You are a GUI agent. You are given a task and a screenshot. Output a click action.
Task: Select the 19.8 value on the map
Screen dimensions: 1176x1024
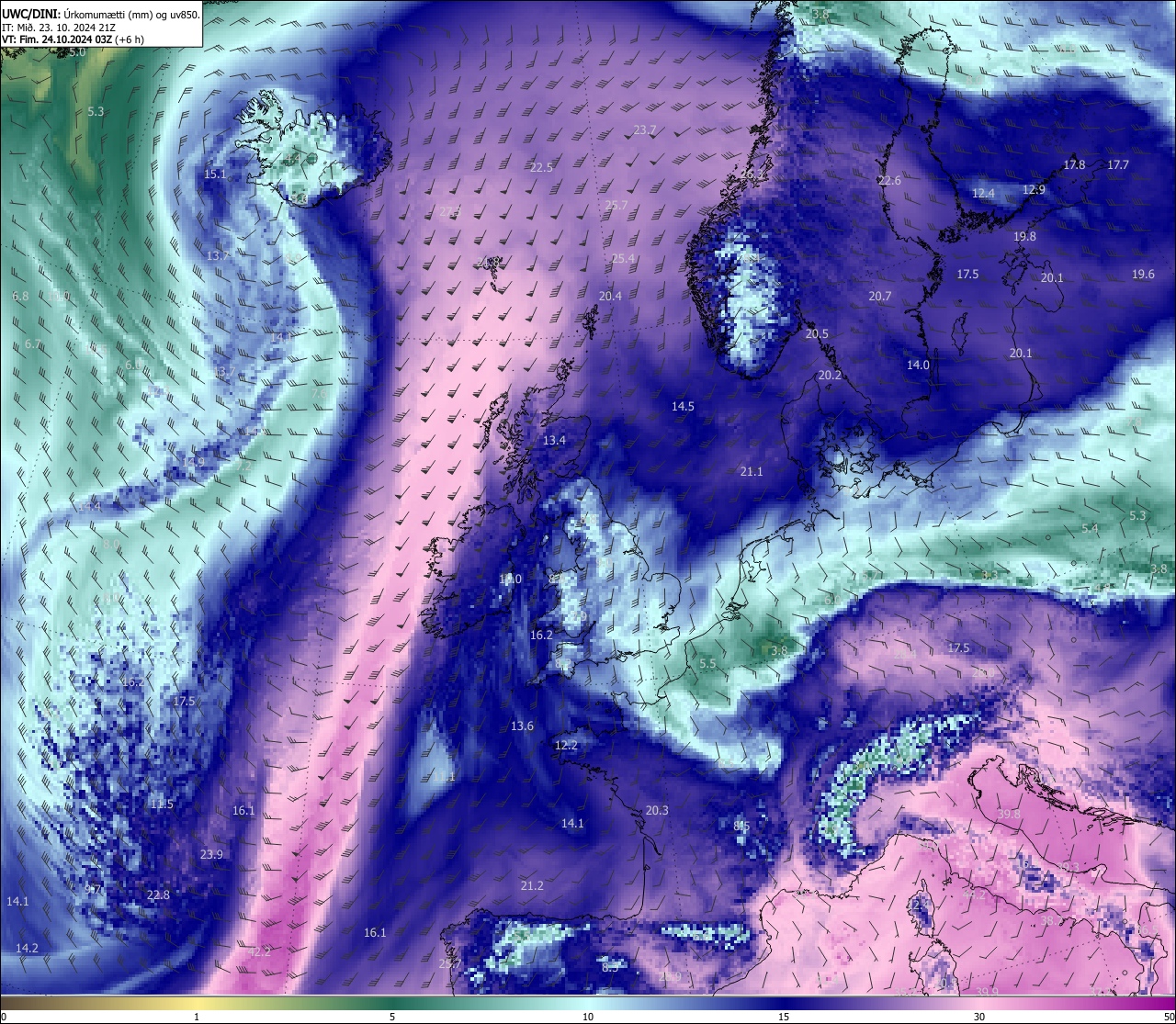tap(1024, 236)
